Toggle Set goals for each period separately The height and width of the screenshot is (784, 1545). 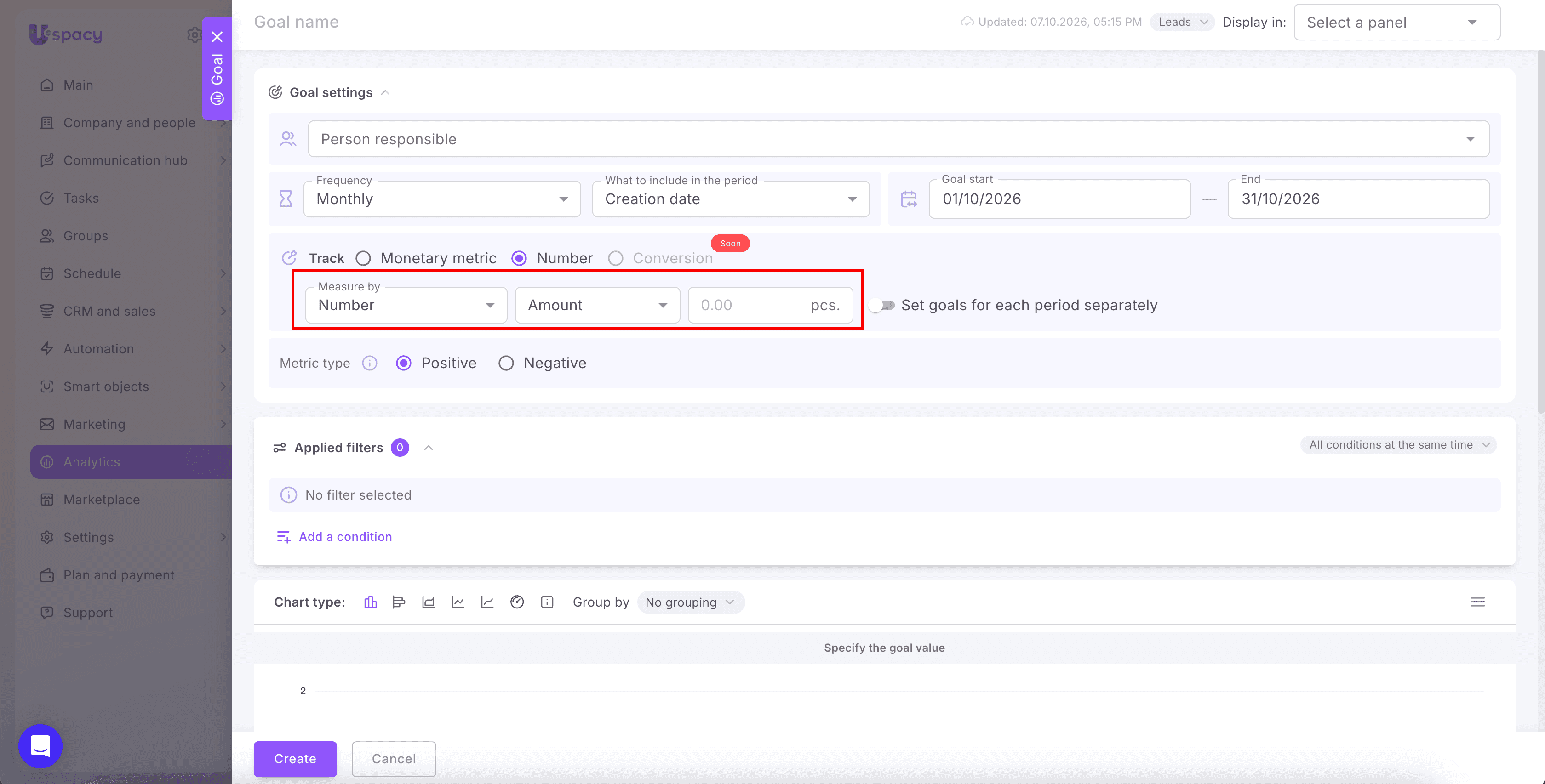click(x=881, y=305)
